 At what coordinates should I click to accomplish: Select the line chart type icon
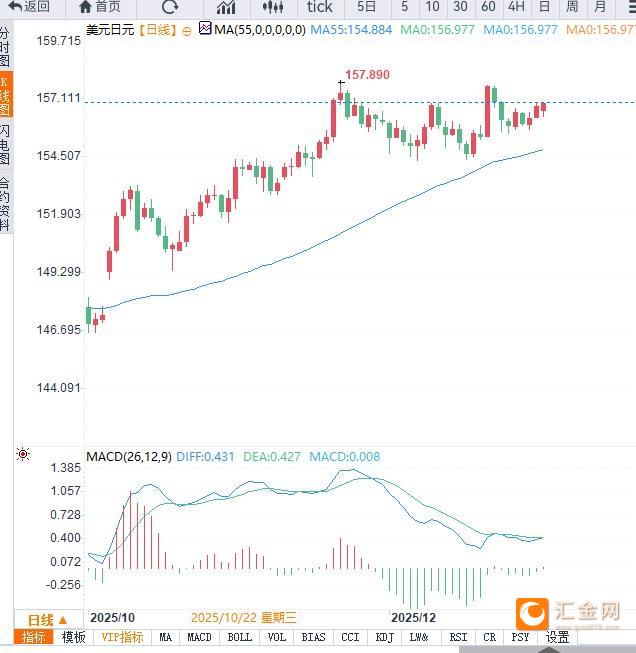(x=226, y=7)
